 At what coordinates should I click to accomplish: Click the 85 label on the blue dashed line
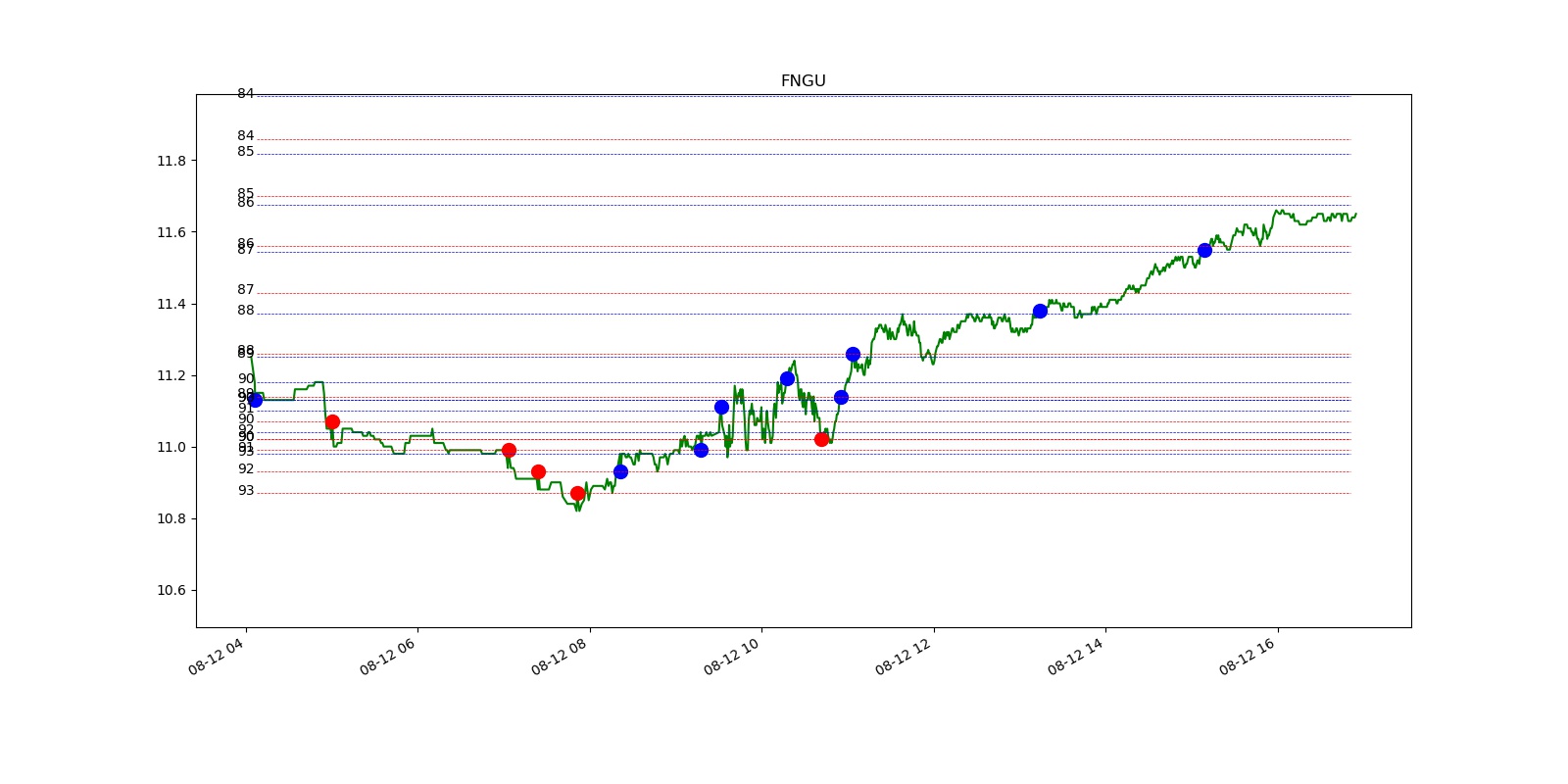tap(245, 152)
